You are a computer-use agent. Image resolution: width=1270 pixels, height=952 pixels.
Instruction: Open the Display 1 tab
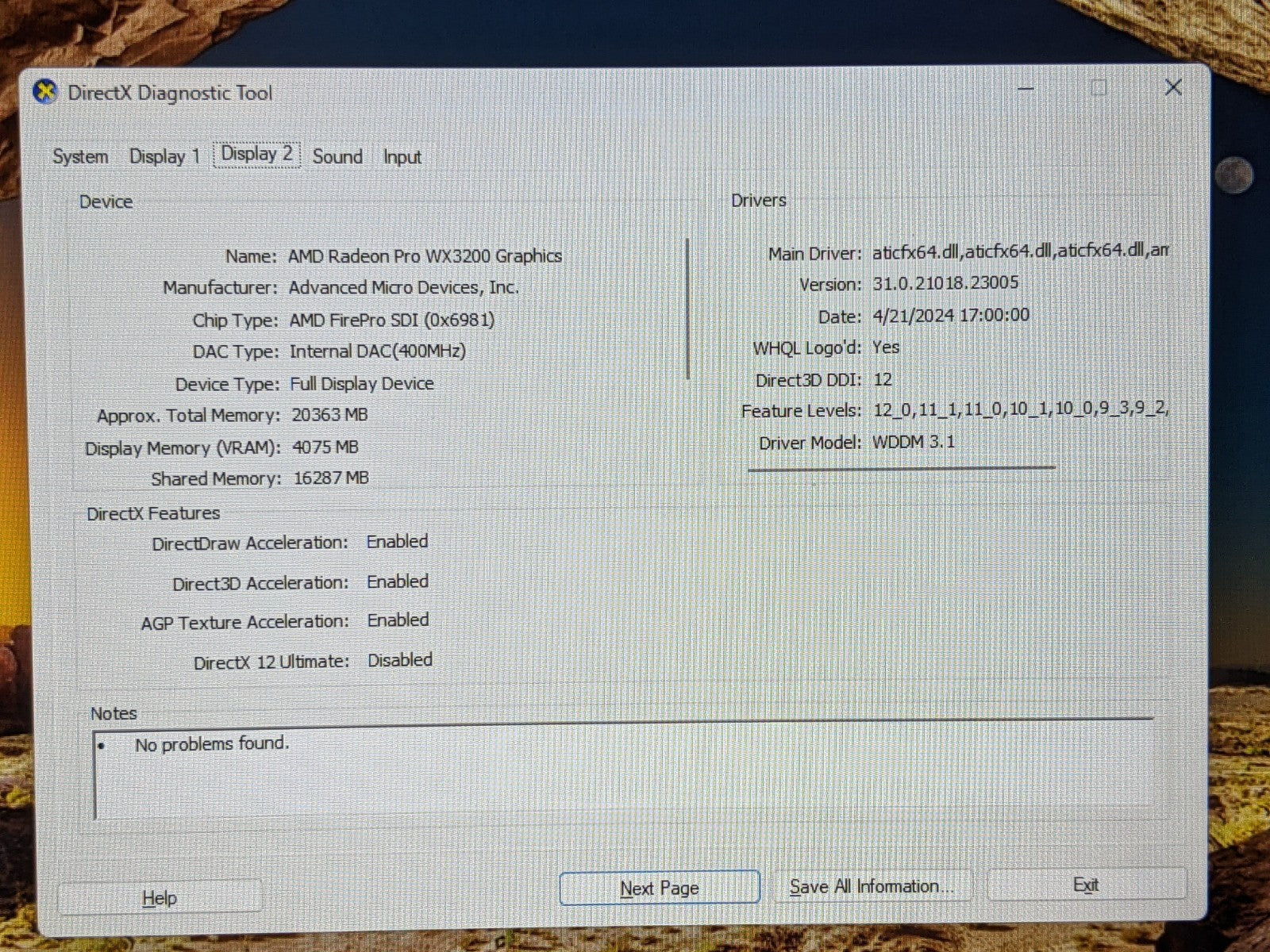[164, 156]
